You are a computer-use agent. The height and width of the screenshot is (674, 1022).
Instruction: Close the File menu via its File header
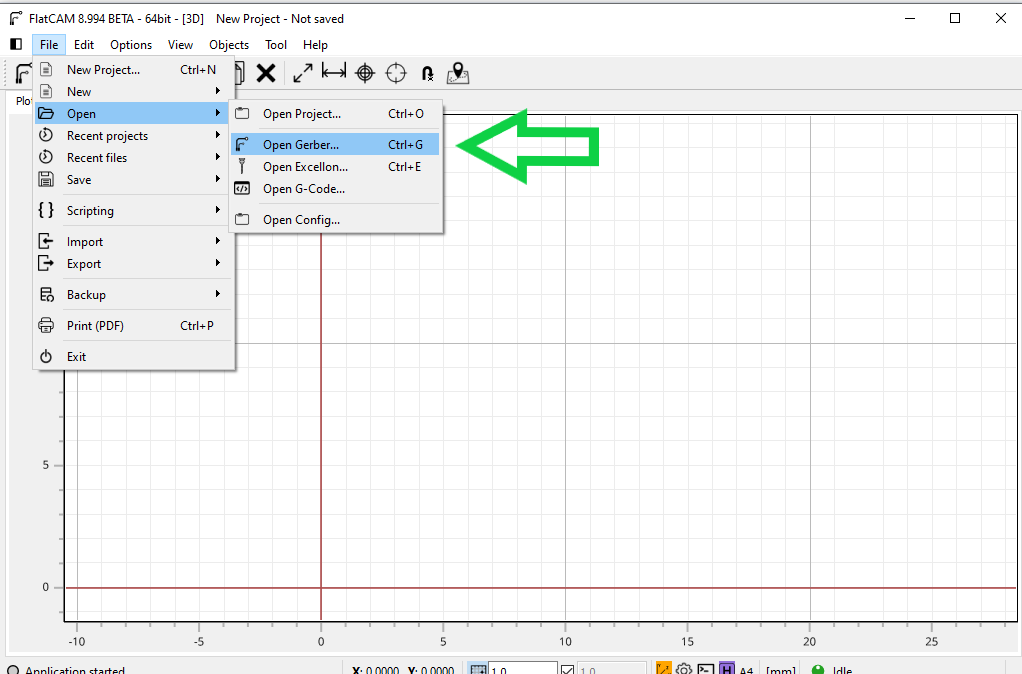(49, 44)
